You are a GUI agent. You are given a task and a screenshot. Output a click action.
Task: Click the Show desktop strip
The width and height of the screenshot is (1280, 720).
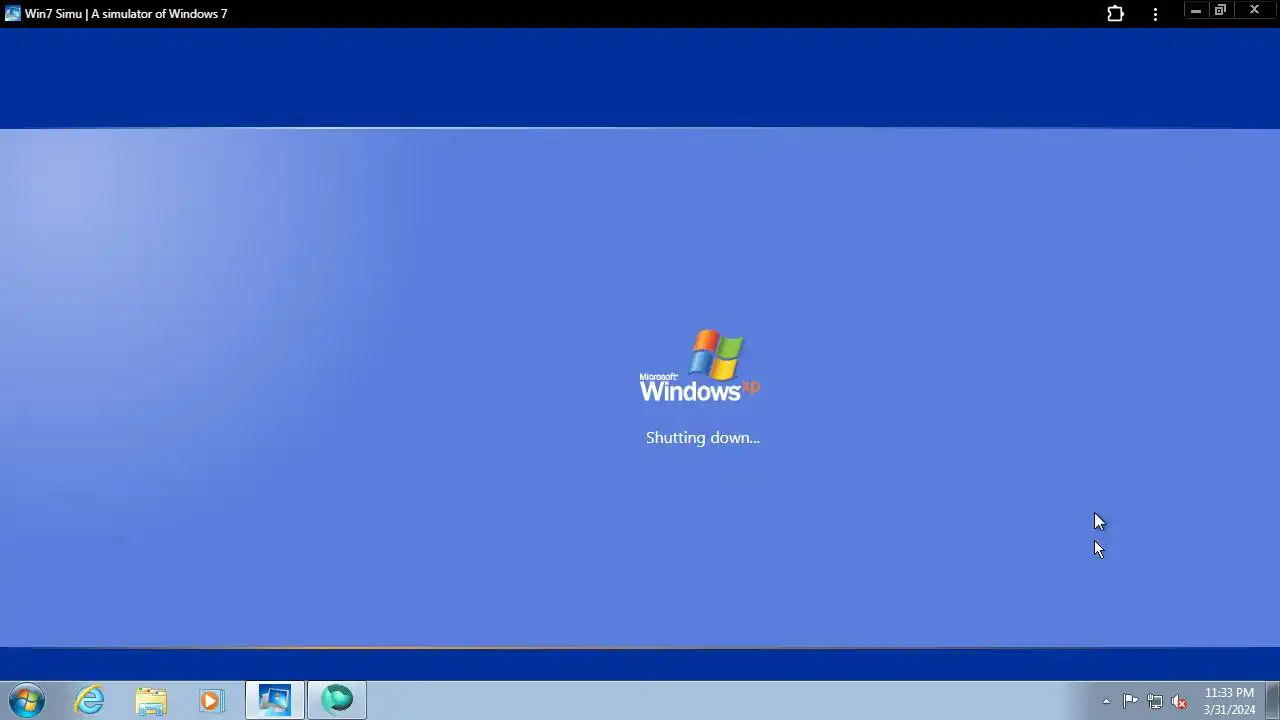(1273, 700)
